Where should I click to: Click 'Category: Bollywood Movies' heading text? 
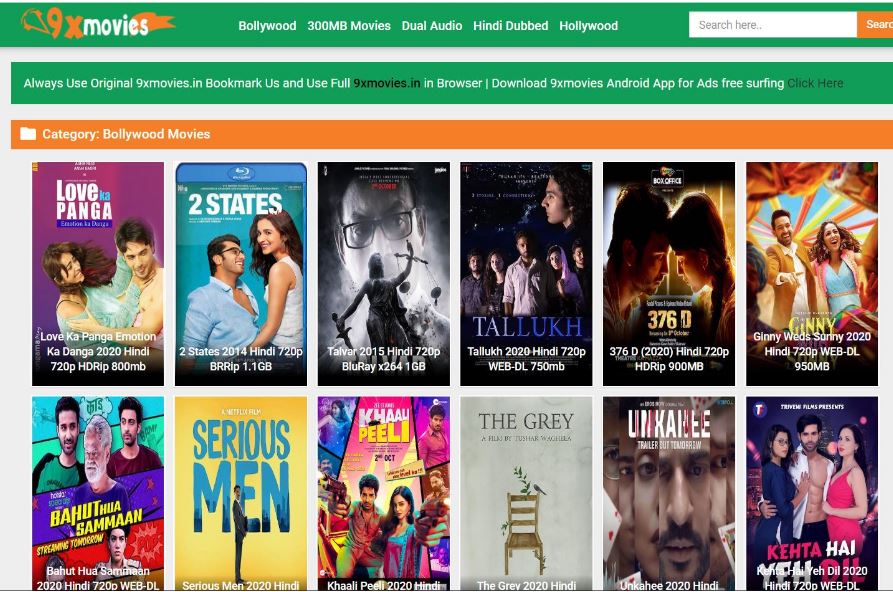126,134
